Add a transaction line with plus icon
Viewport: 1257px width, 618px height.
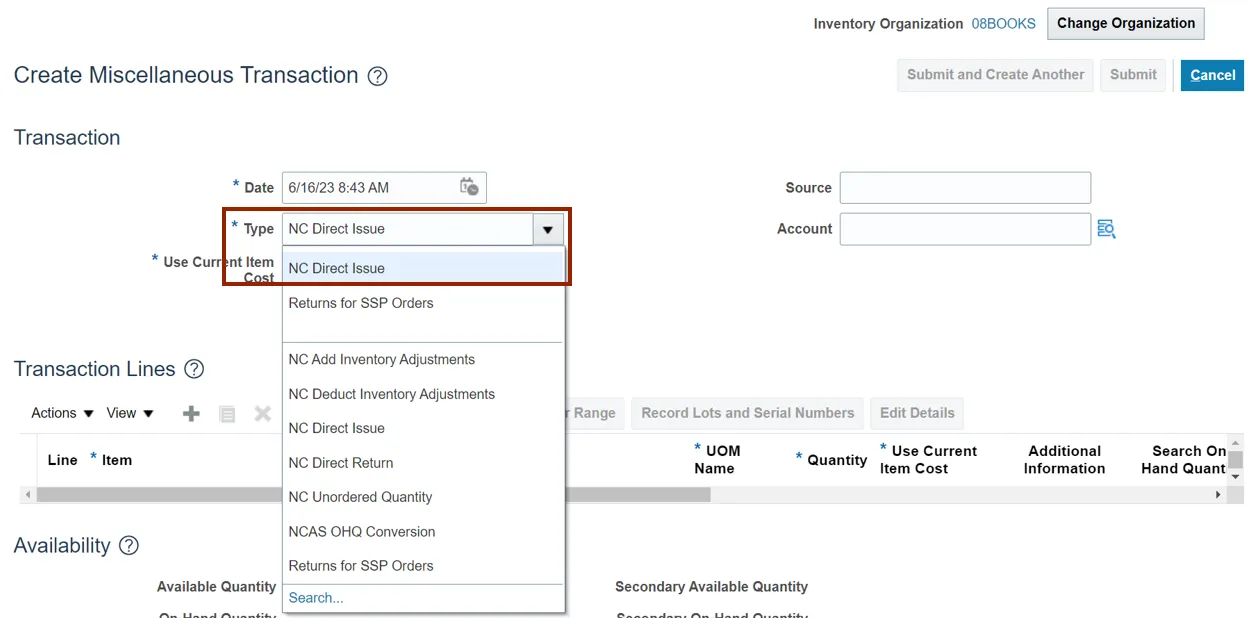point(191,413)
